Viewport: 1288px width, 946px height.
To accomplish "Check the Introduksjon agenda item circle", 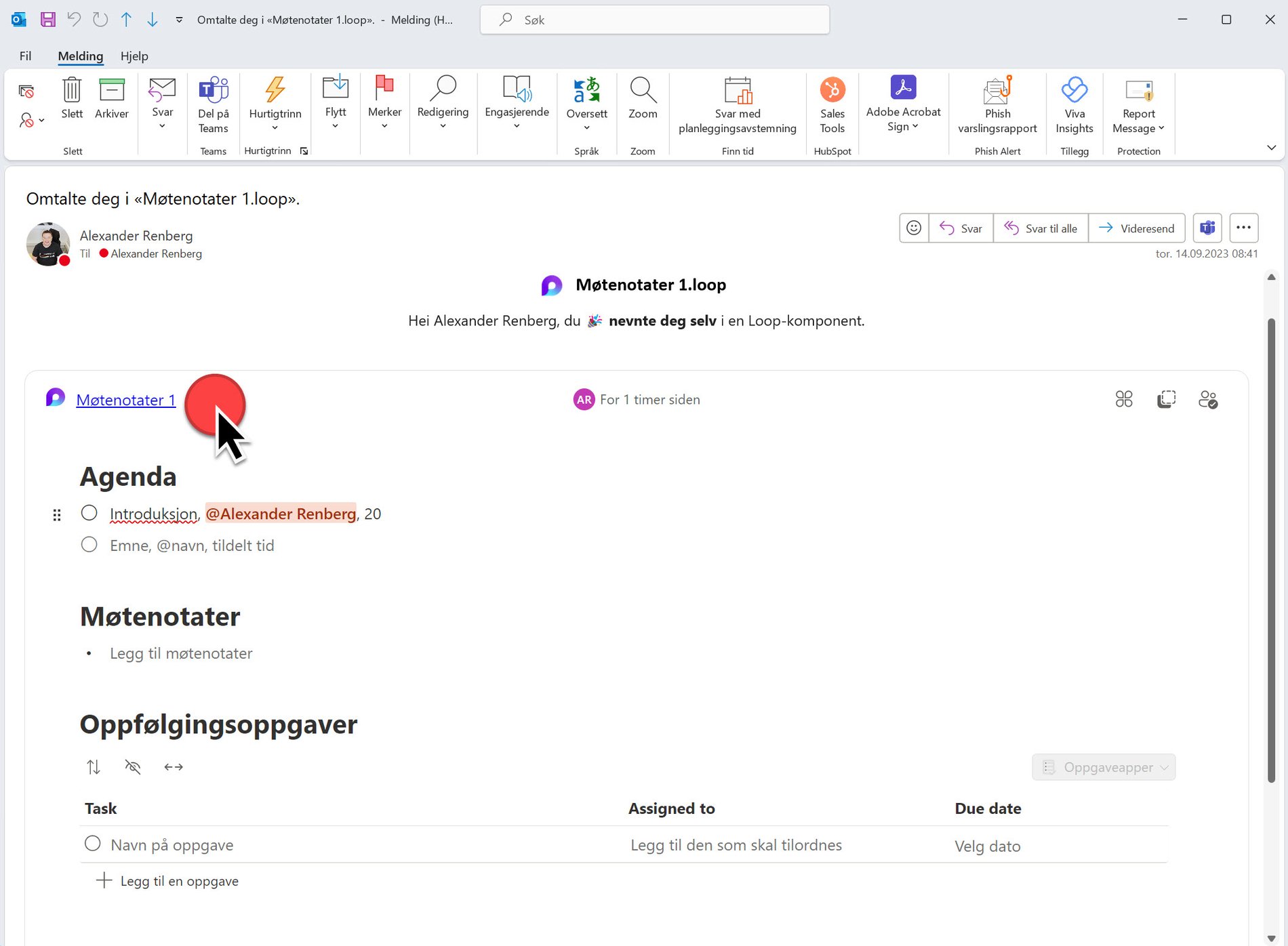I will point(89,513).
